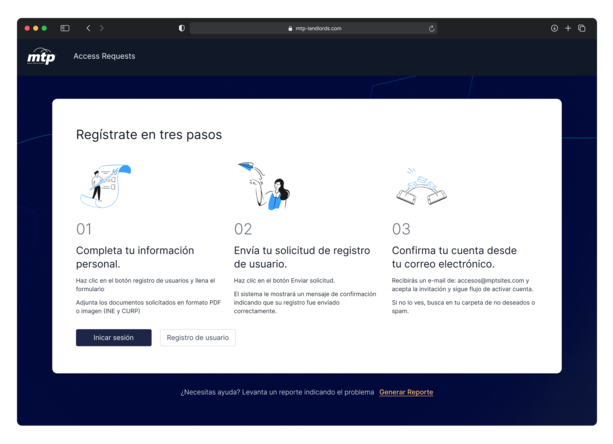Image resolution: width=613 pixels, height=444 pixels.
Task: Open the privacy report shield icon
Action: (181, 28)
